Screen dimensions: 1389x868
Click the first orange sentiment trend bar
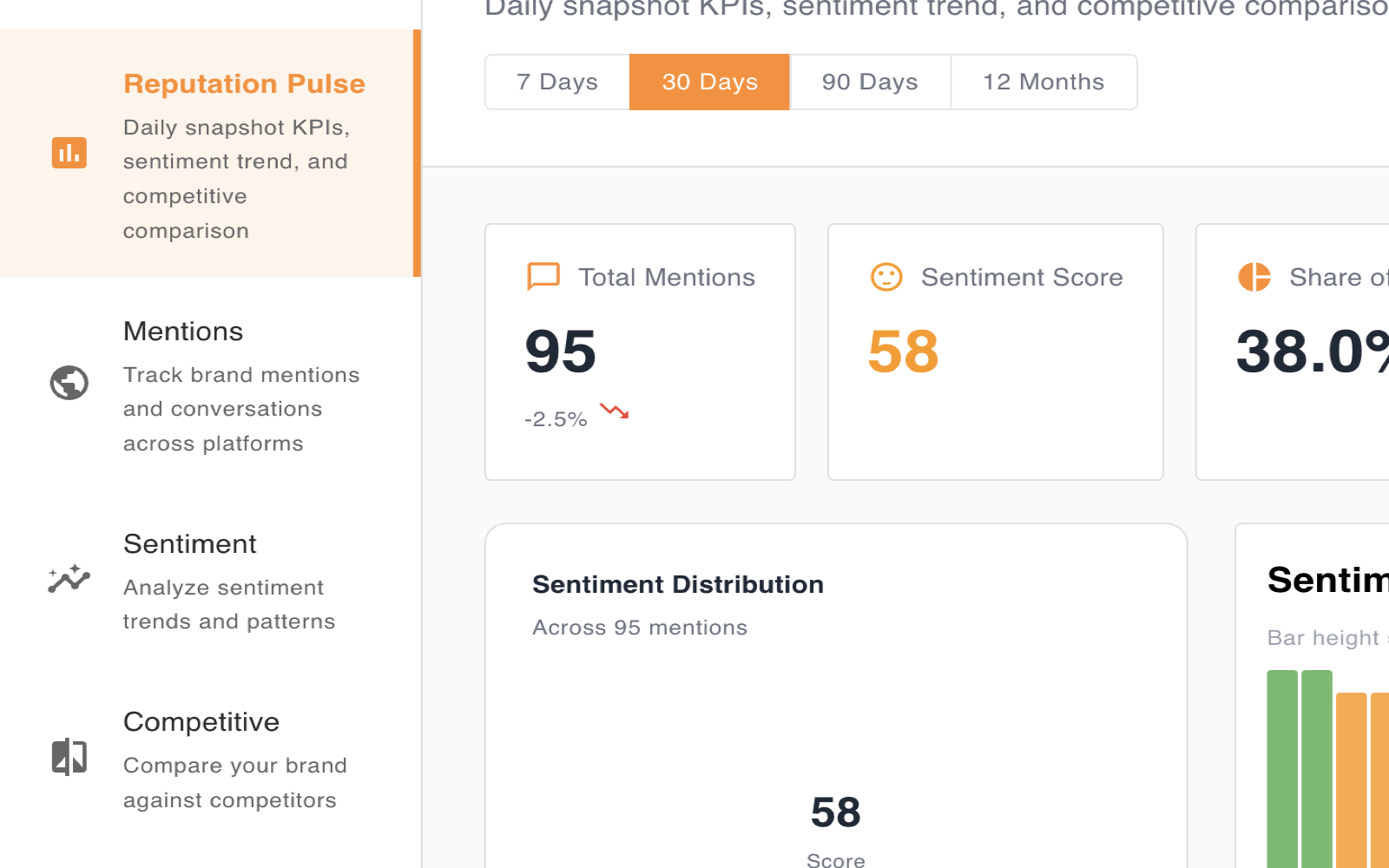tap(1352, 780)
